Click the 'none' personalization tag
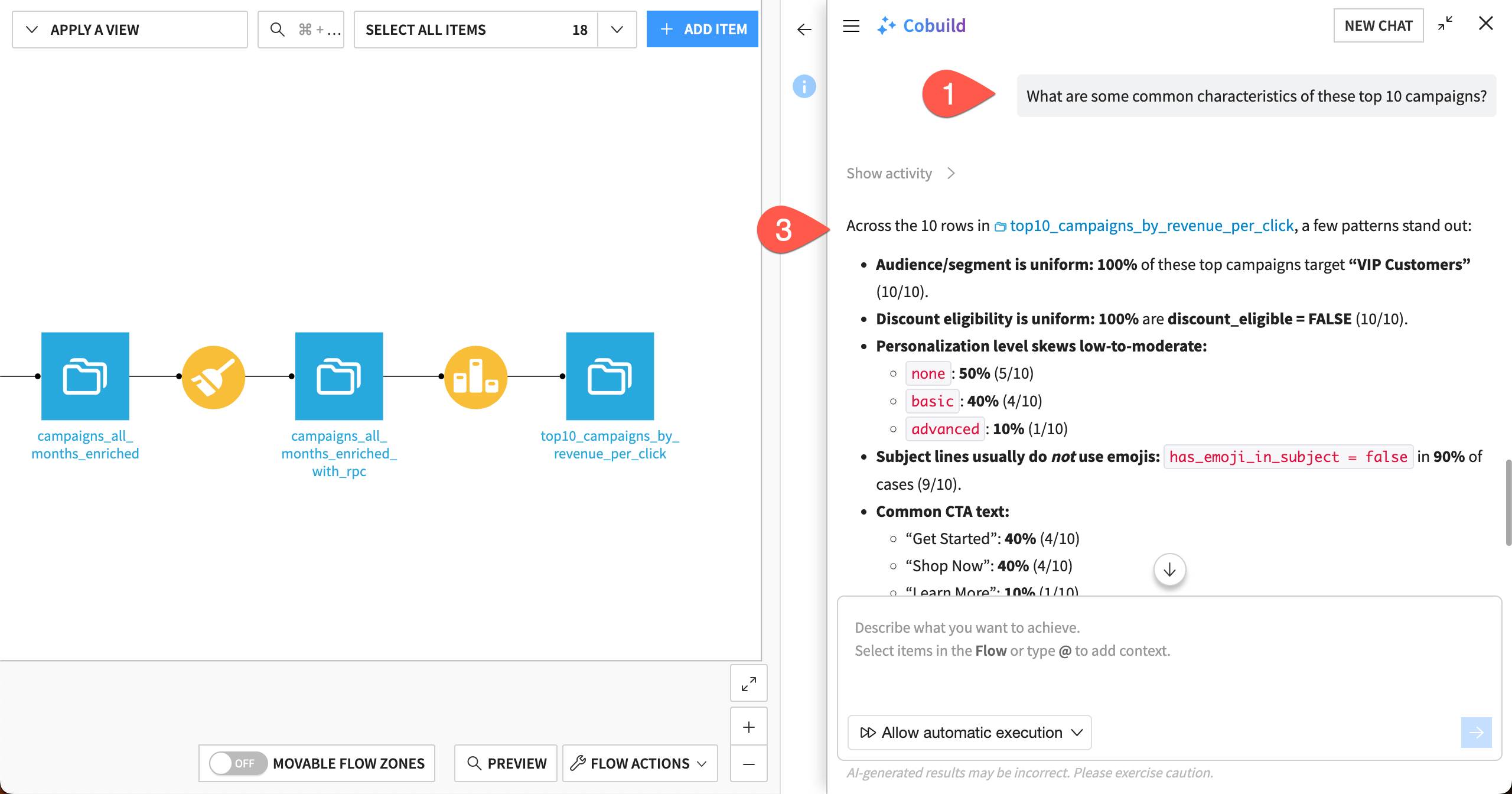 tap(928, 373)
